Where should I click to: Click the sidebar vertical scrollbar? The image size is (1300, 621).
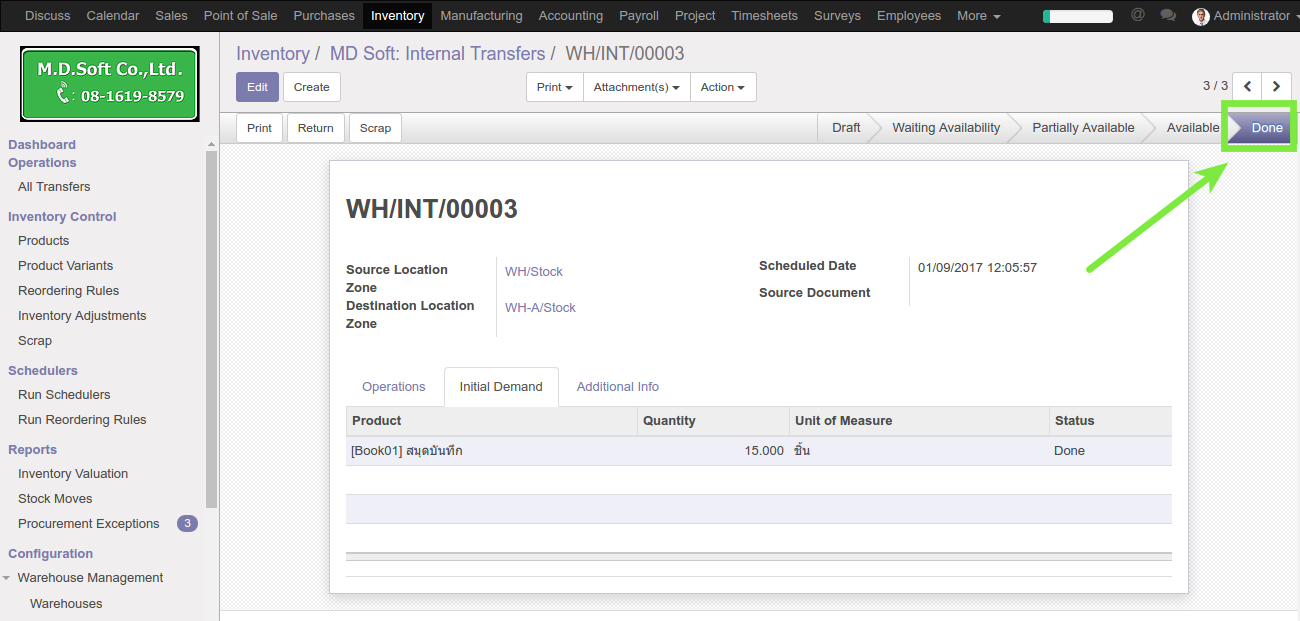click(211, 330)
